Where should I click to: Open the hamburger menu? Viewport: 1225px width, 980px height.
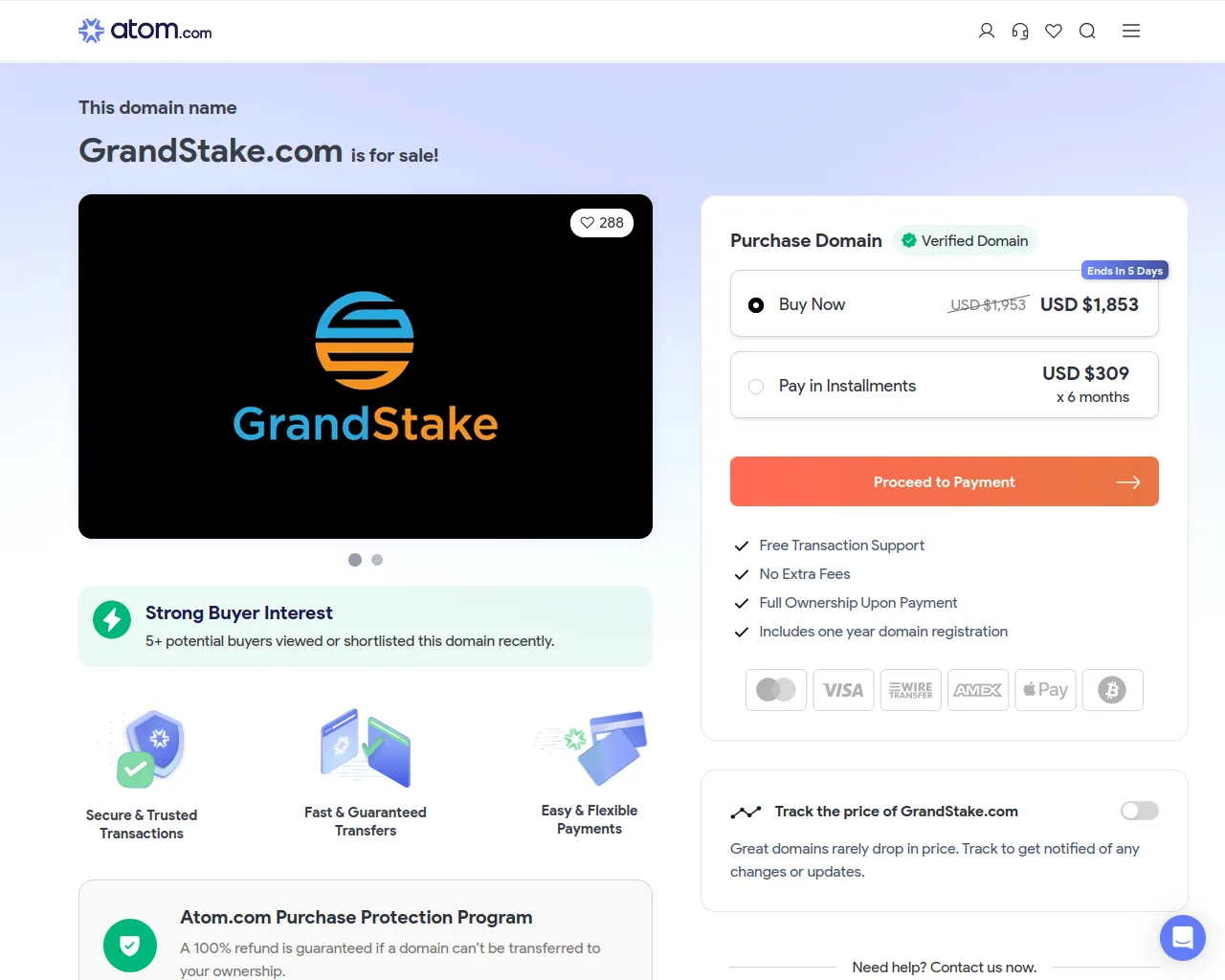[1131, 31]
